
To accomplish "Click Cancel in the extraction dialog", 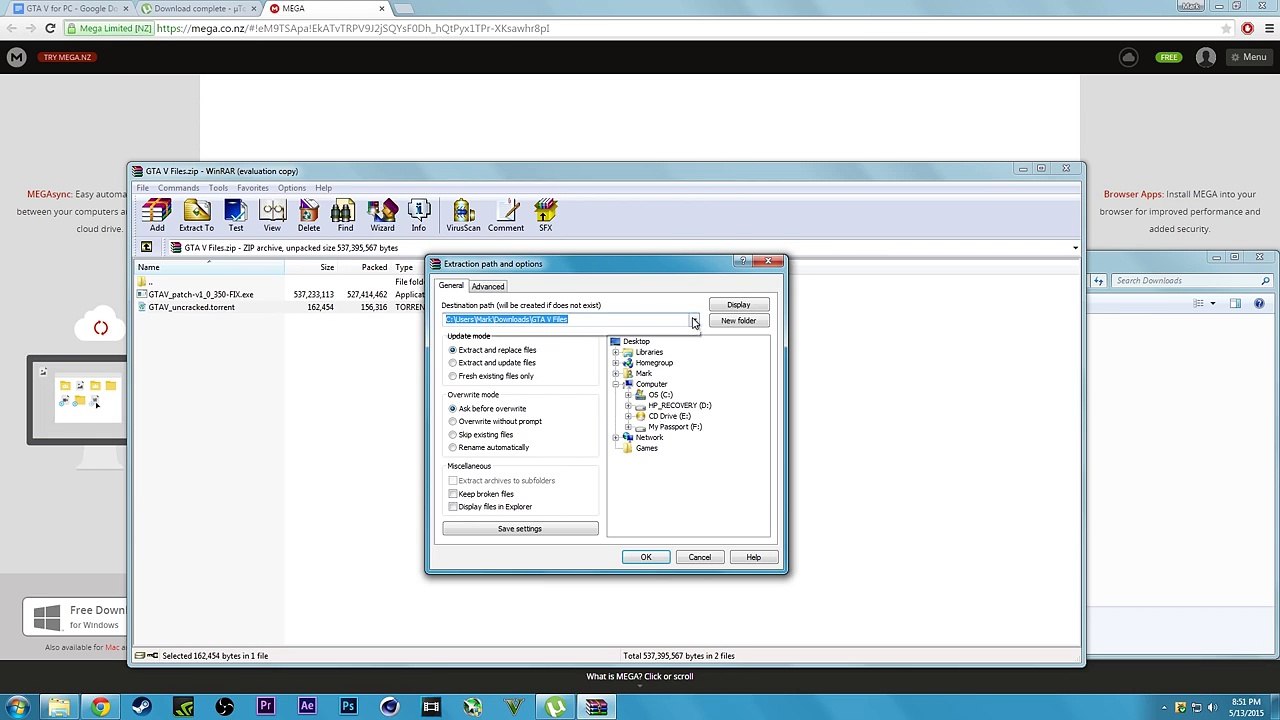I will 700,557.
